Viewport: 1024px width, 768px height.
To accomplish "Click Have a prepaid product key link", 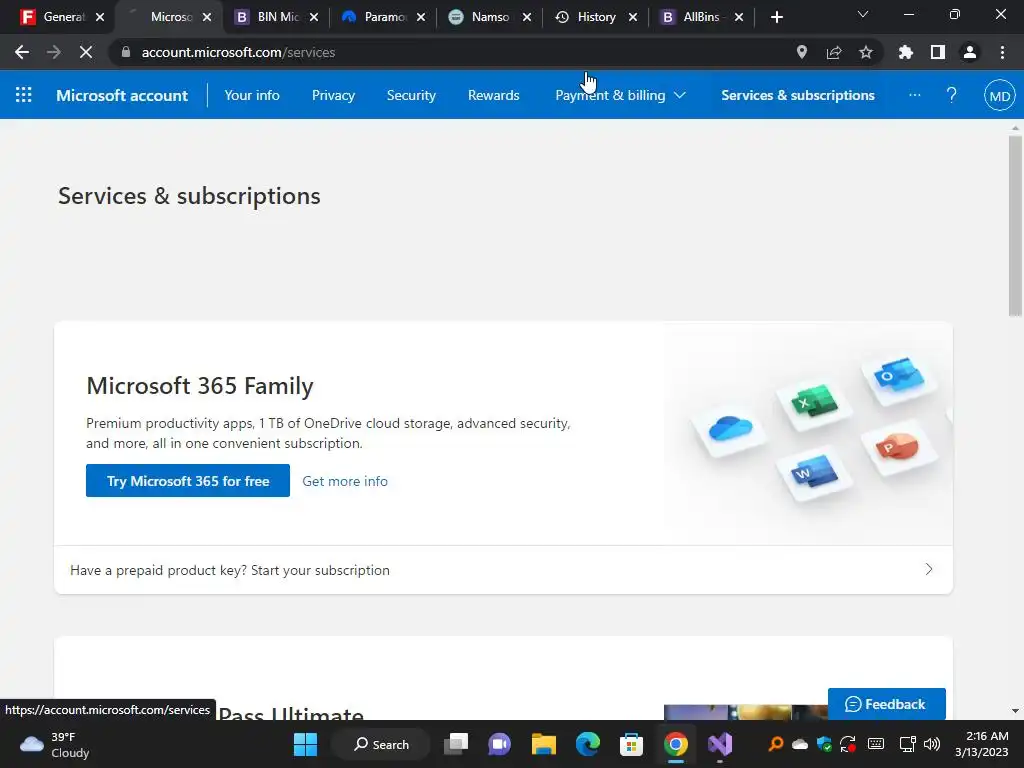I will pyautogui.click(x=230, y=570).
